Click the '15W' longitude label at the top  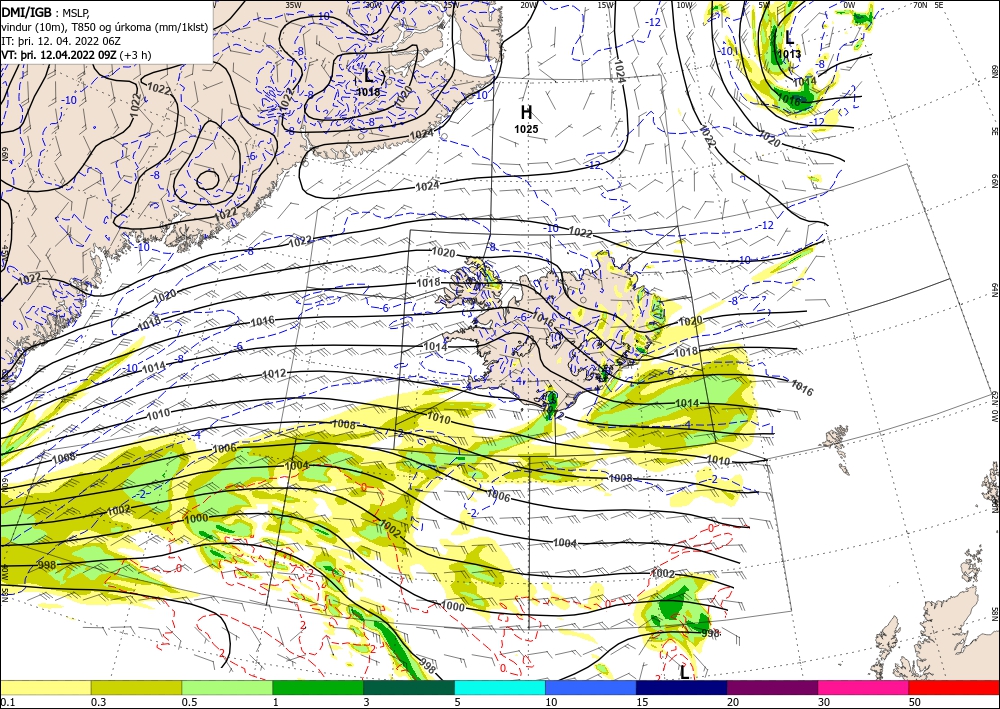tap(606, 5)
